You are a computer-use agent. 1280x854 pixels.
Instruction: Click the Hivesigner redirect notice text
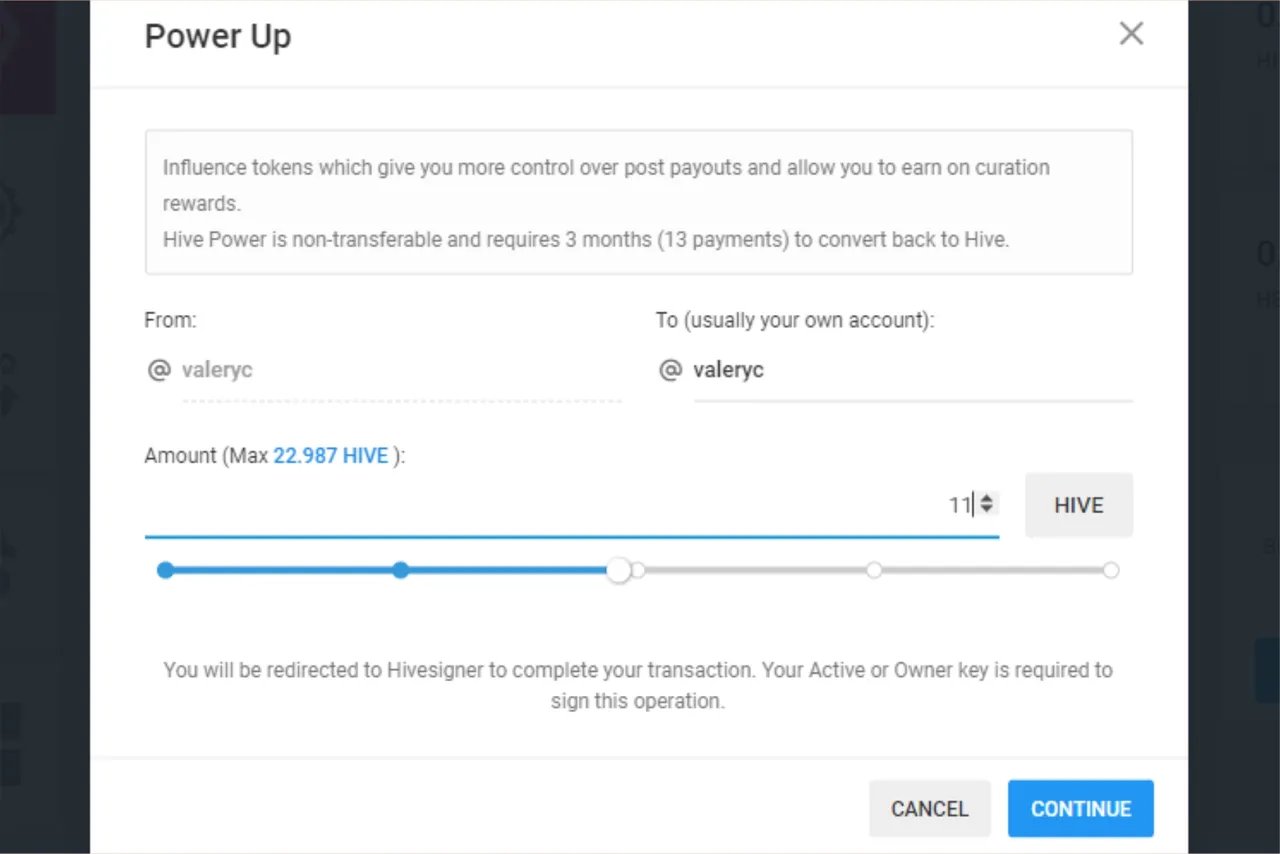pos(638,685)
